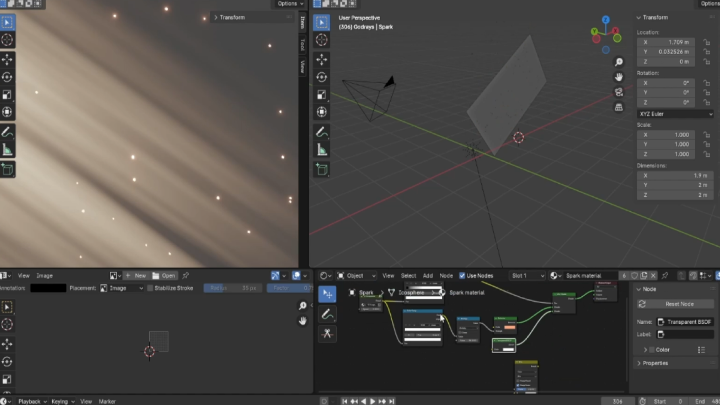Open the node editor Select menu

pyautogui.click(x=408, y=276)
